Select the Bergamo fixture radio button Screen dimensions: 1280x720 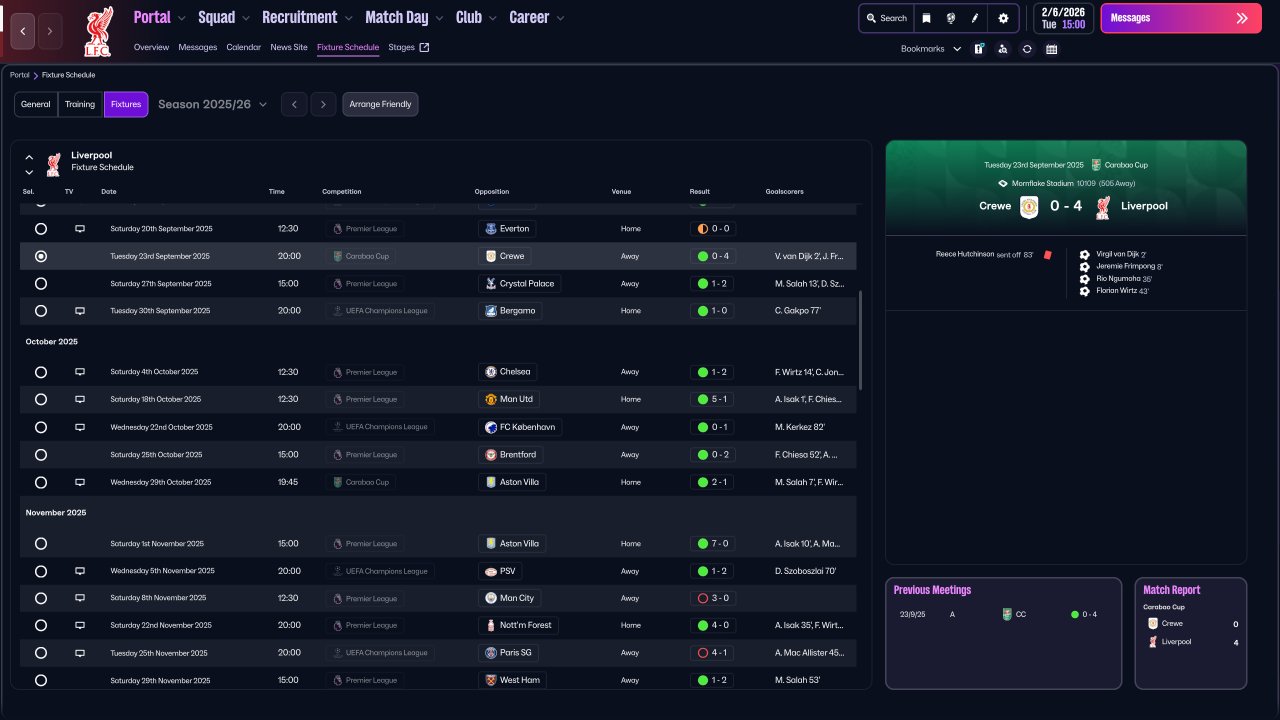click(41, 311)
